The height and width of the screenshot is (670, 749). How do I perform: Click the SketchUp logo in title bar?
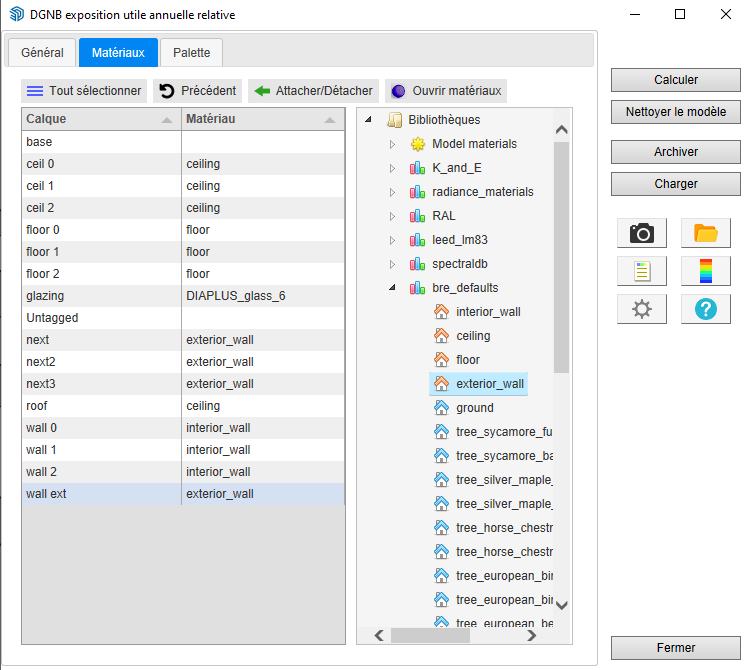[x=17, y=14]
